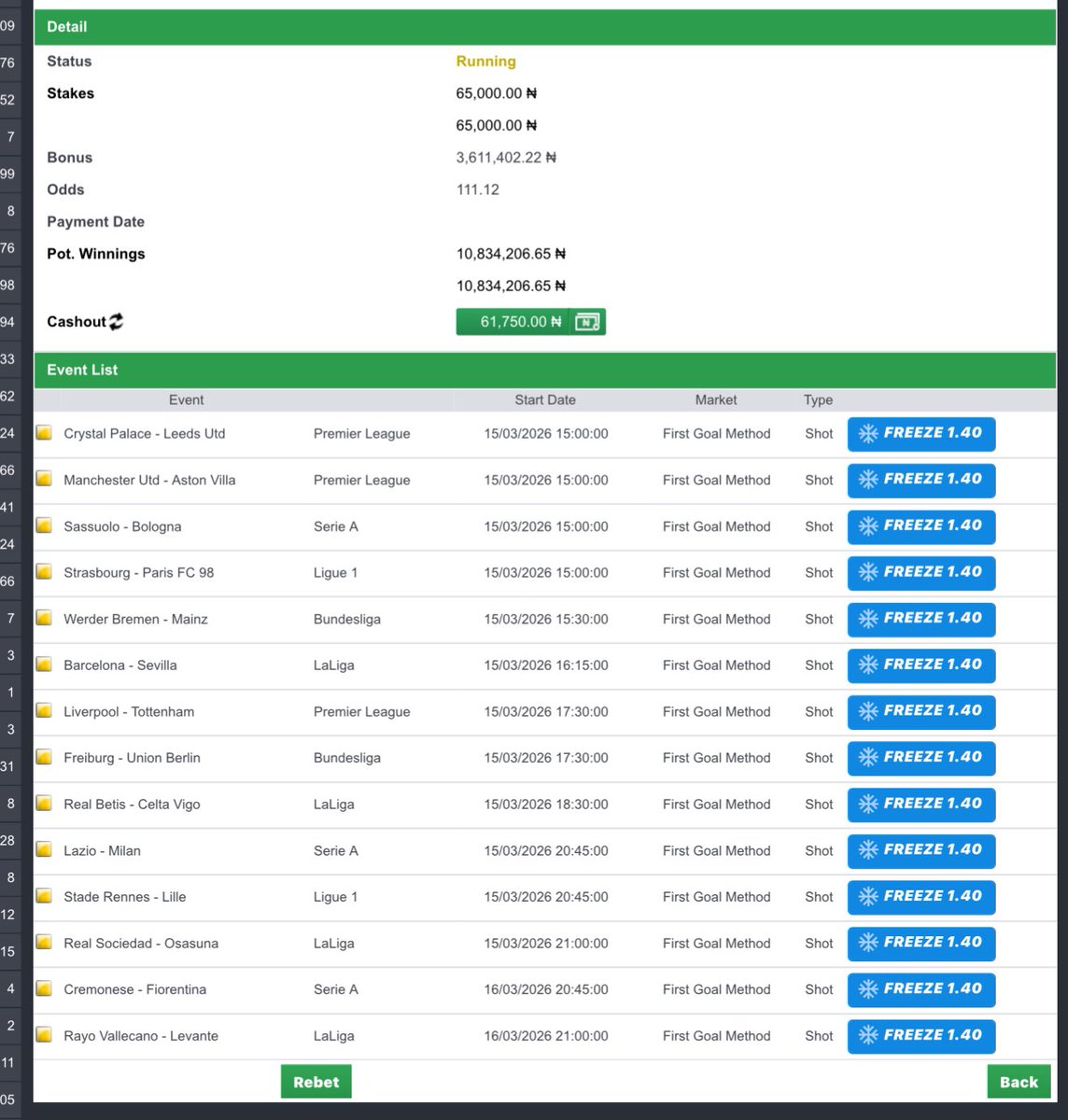1068x1120 pixels.
Task: Click yellow status icon for Stade Rennes - Lille
Action: coord(44,896)
